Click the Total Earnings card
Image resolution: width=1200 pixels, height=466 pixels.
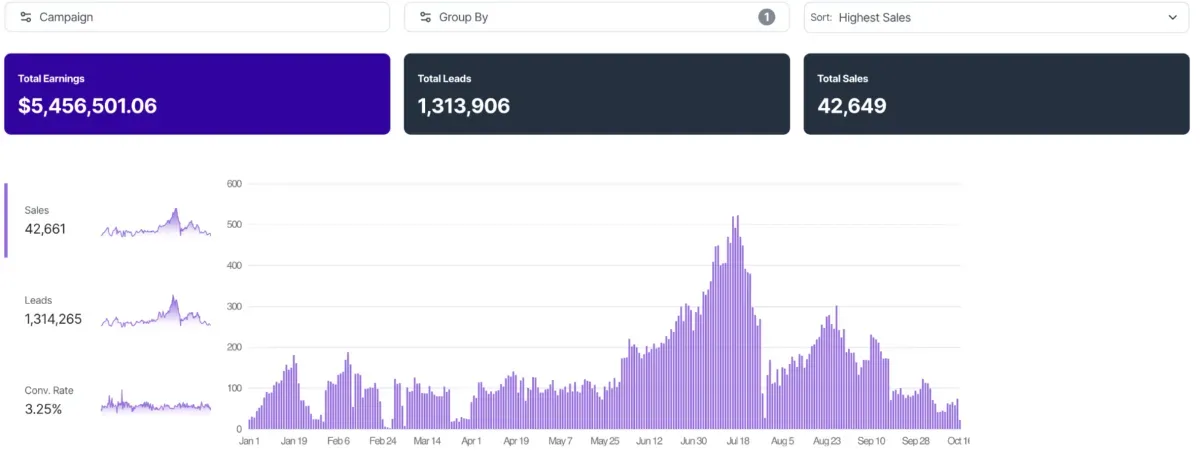pos(197,94)
